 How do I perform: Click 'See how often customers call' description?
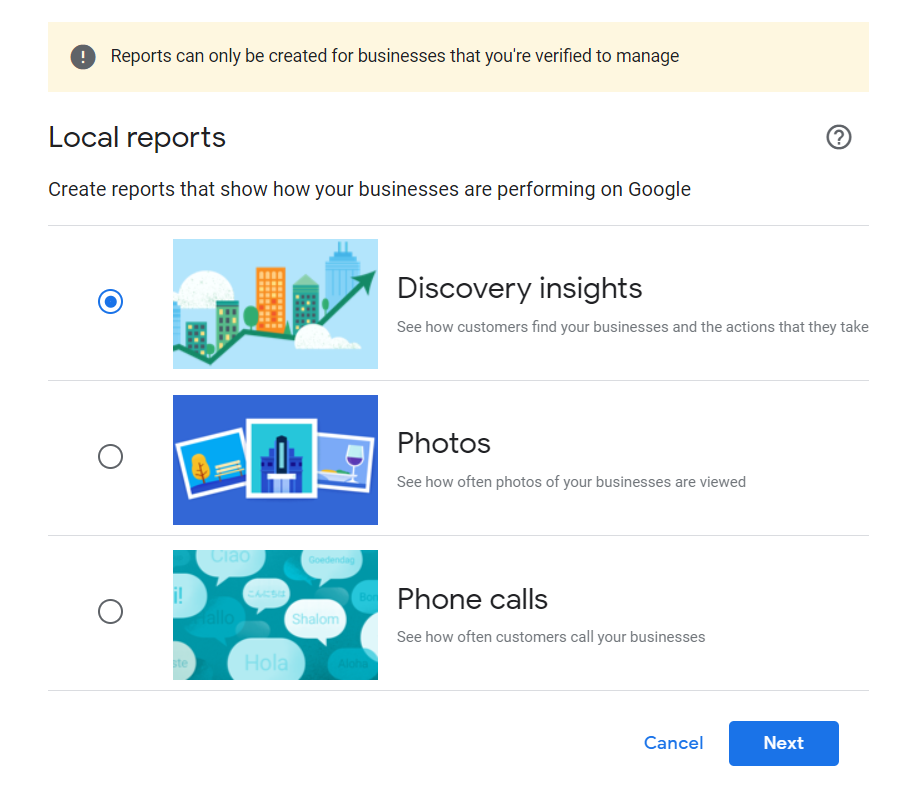click(x=551, y=637)
